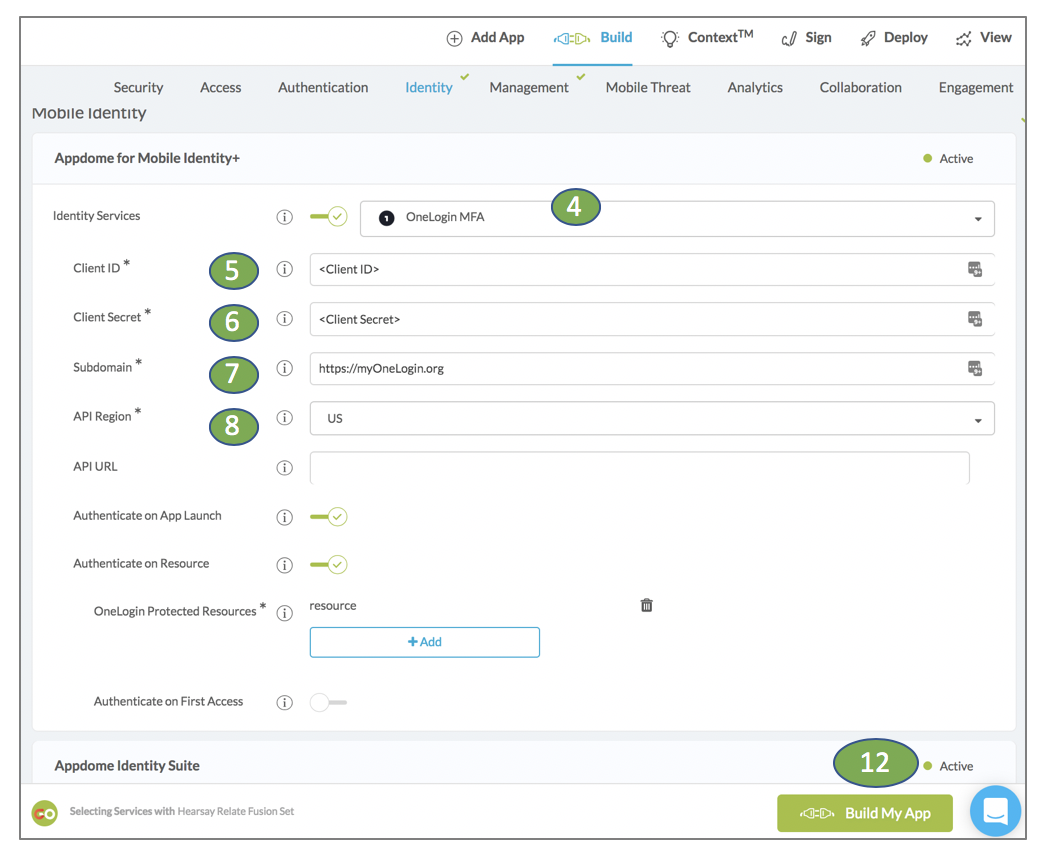Open info icon for Authenticate on App Launch
This screenshot has height=854, width=1042.
[x=284, y=517]
